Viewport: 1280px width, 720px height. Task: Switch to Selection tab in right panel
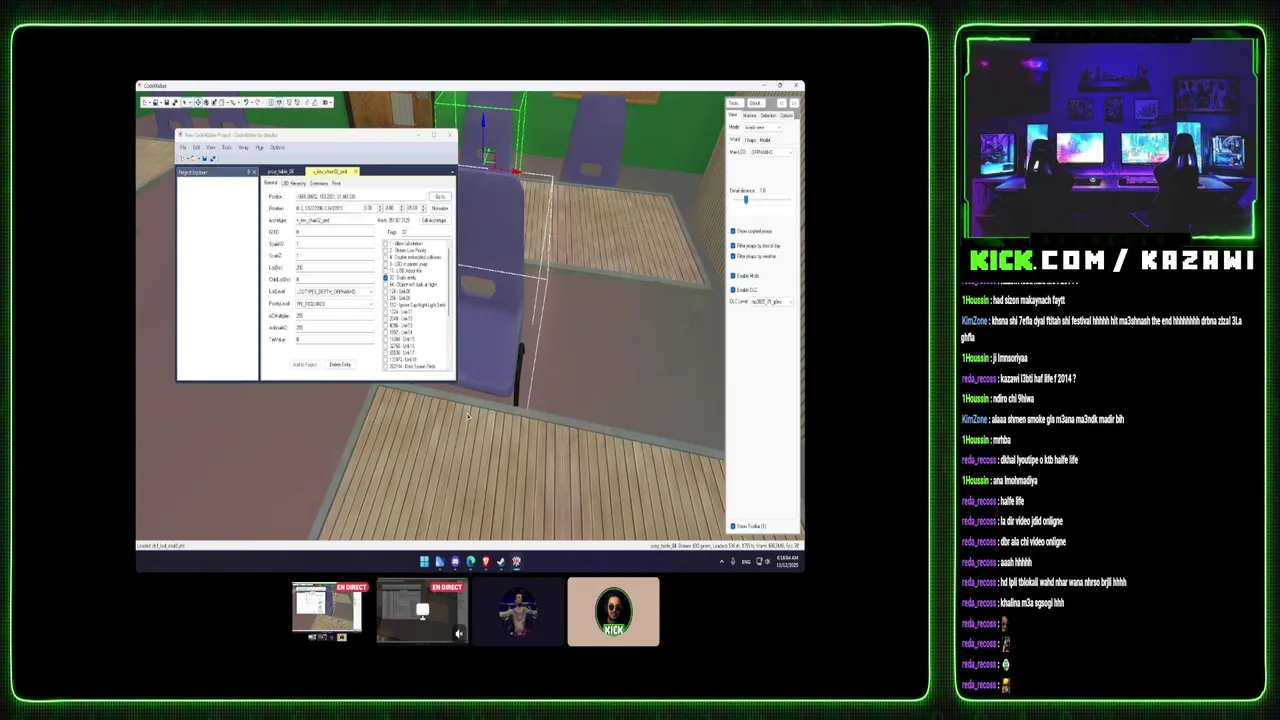point(768,115)
